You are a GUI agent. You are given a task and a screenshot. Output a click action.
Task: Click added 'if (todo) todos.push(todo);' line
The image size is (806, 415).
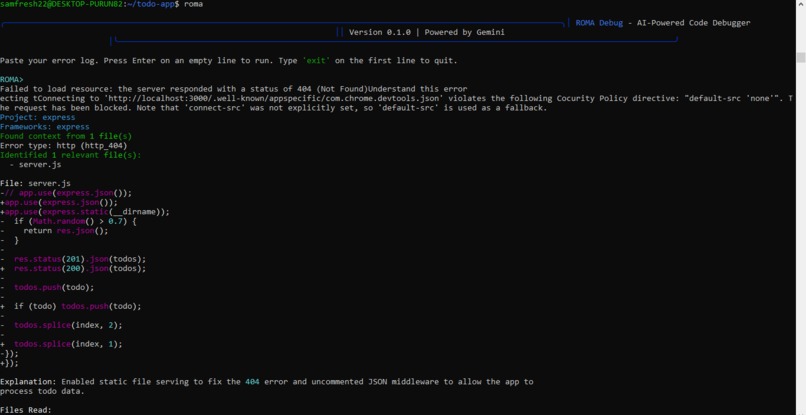coord(71,306)
